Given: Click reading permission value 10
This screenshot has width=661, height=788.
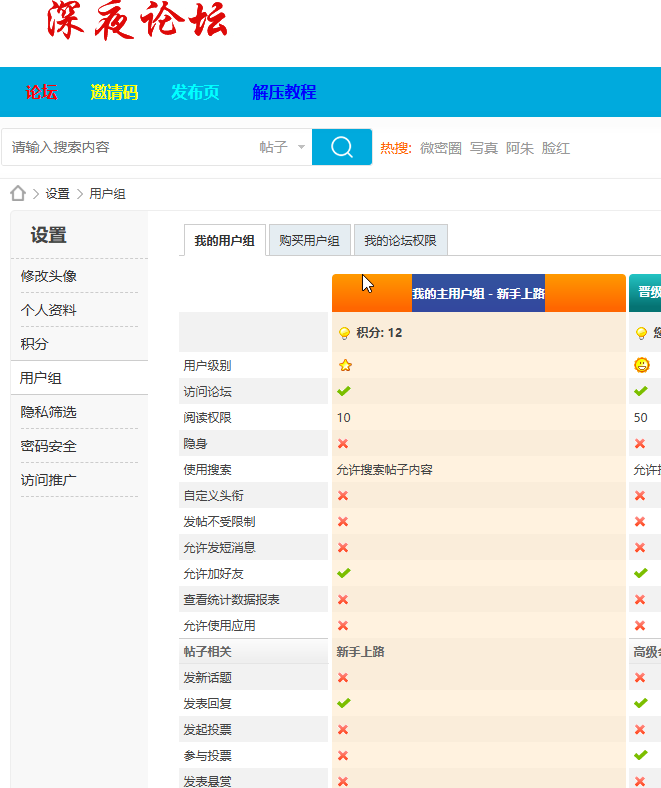Looking at the screenshot, I should pyautogui.click(x=344, y=418).
